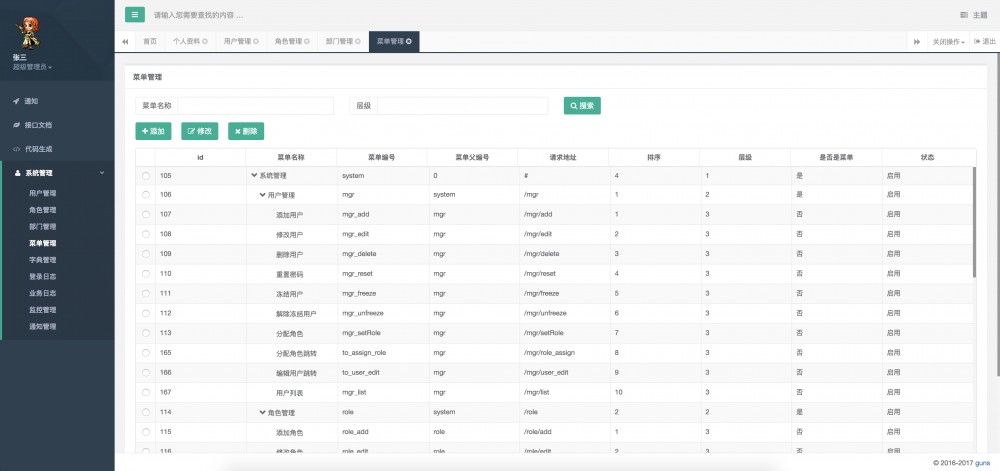Image resolution: width=1000 pixels, height=471 pixels.
Task: Select the radio button for row id 165
Action: 146,352
